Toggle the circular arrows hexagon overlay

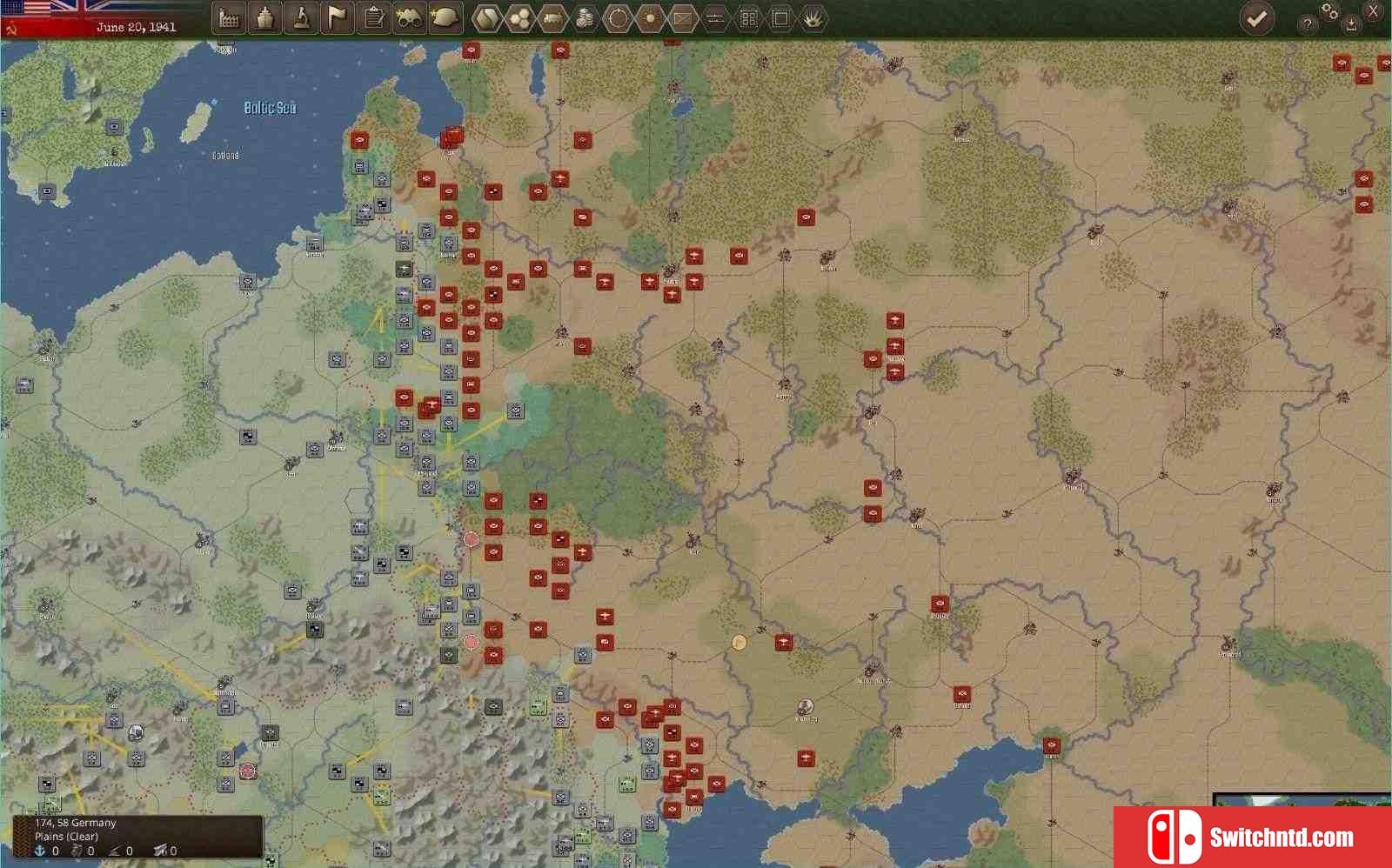click(x=617, y=18)
